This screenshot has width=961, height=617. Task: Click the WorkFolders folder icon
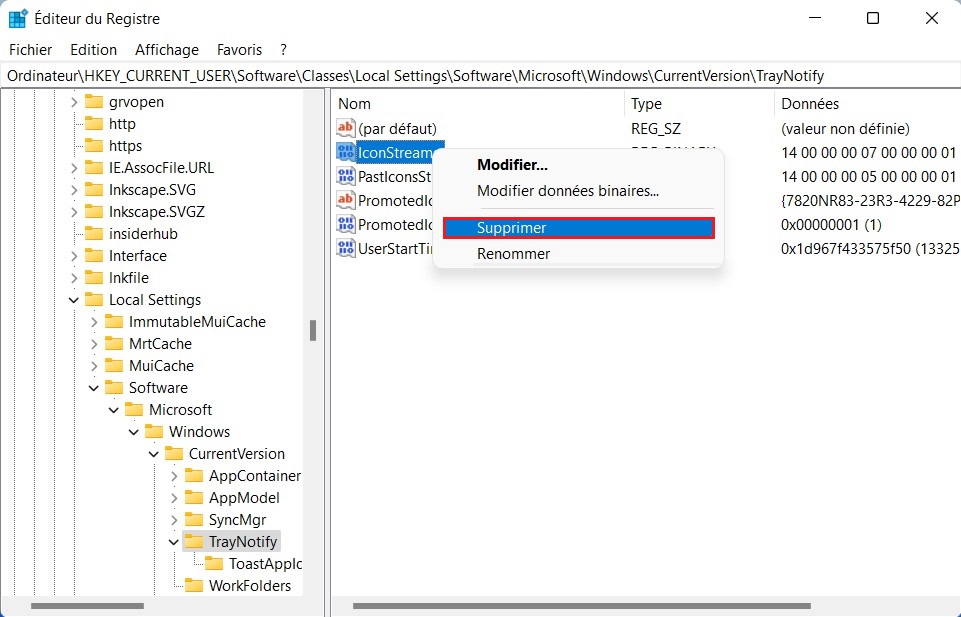pos(194,586)
